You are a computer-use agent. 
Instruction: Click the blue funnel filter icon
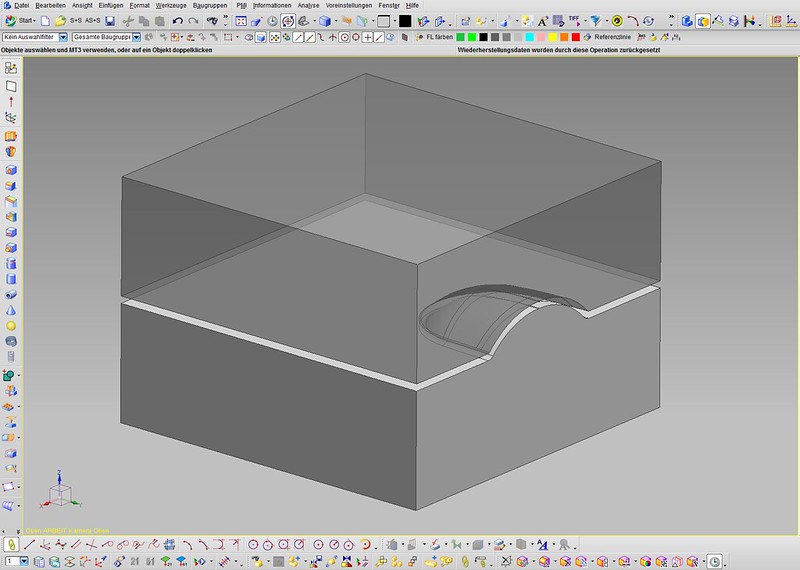pyautogui.click(x=595, y=21)
